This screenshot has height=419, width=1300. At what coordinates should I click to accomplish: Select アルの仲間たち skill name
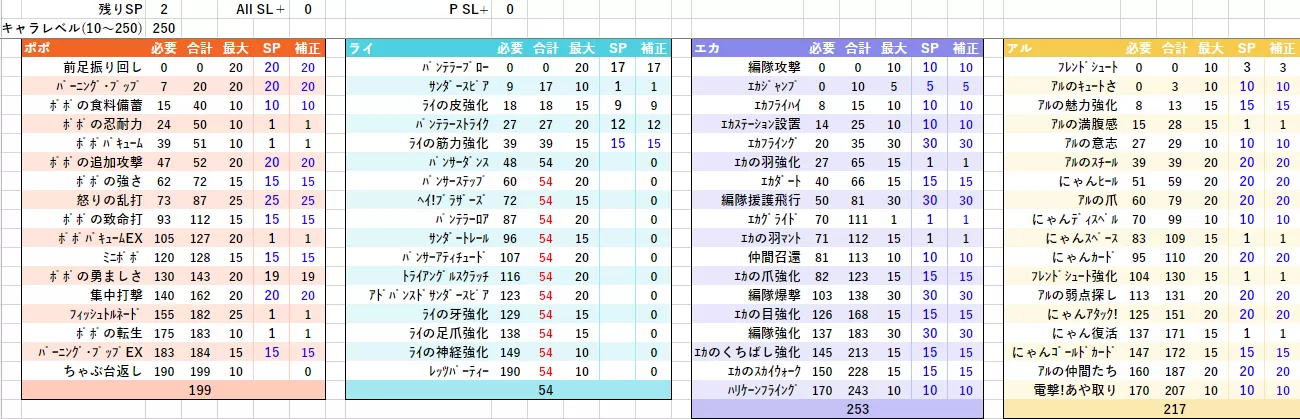tap(1078, 371)
